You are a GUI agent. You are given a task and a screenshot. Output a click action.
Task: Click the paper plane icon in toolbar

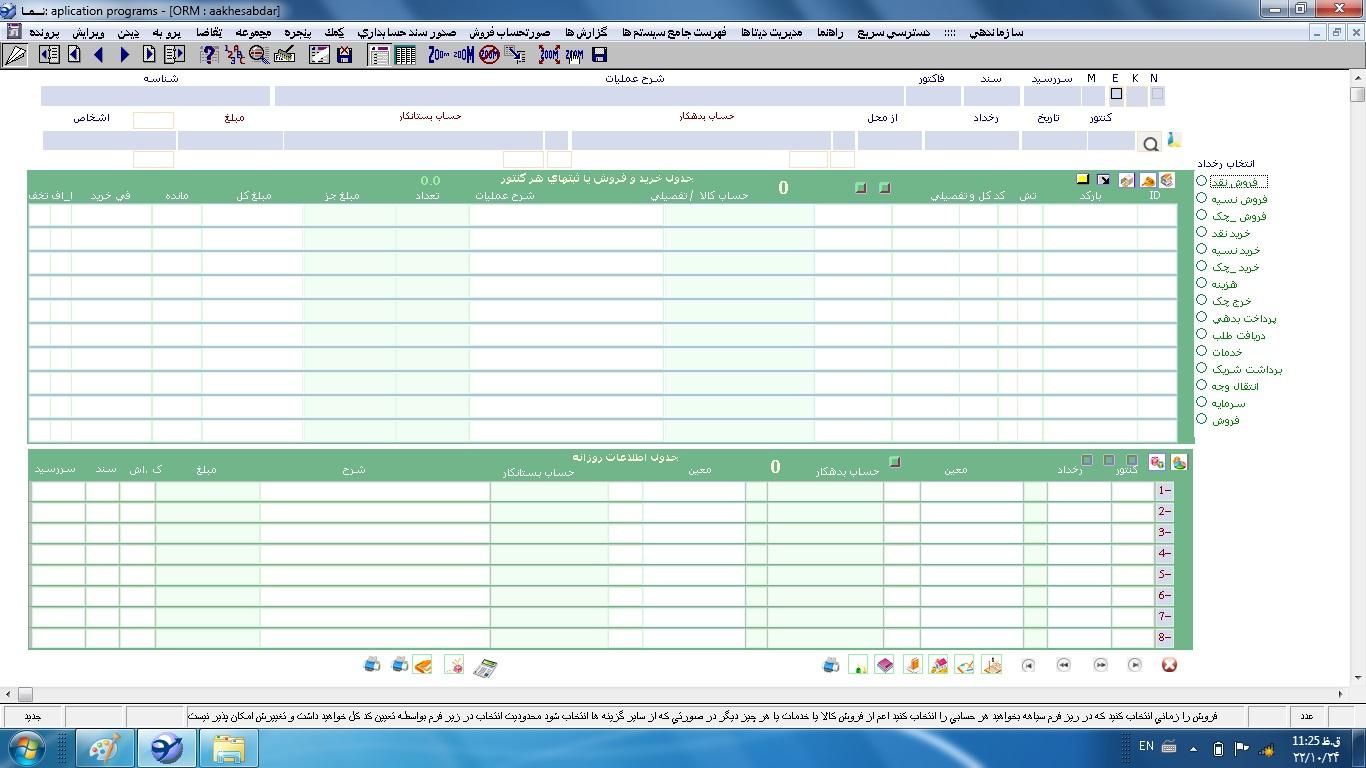15,55
